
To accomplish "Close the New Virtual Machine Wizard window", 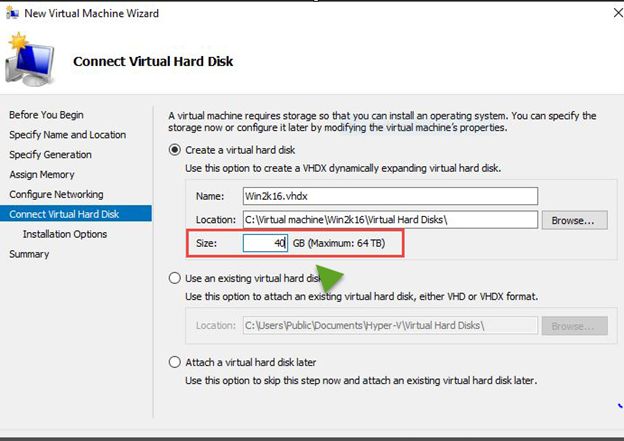I will [x=610, y=13].
